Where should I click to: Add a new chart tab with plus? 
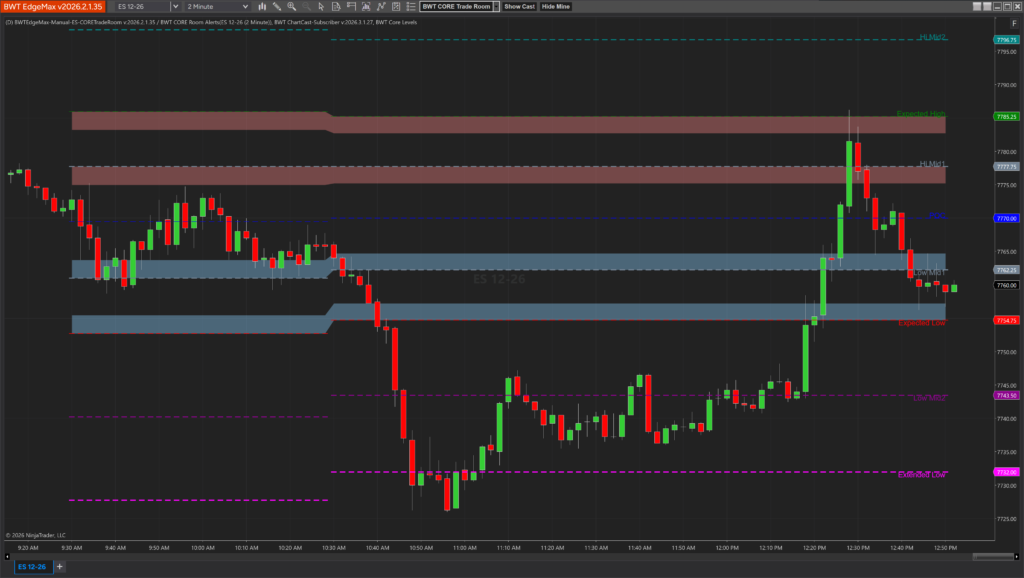click(x=59, y=566)
